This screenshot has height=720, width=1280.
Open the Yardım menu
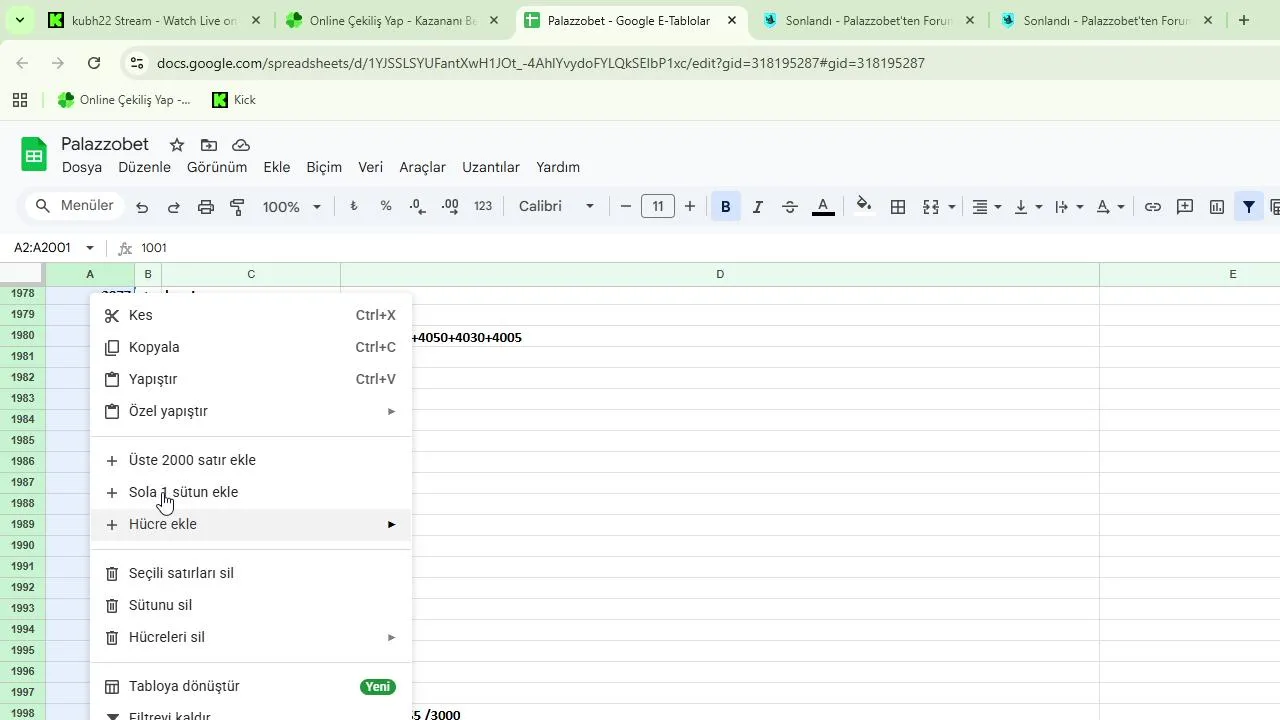(x=558, y=167)
